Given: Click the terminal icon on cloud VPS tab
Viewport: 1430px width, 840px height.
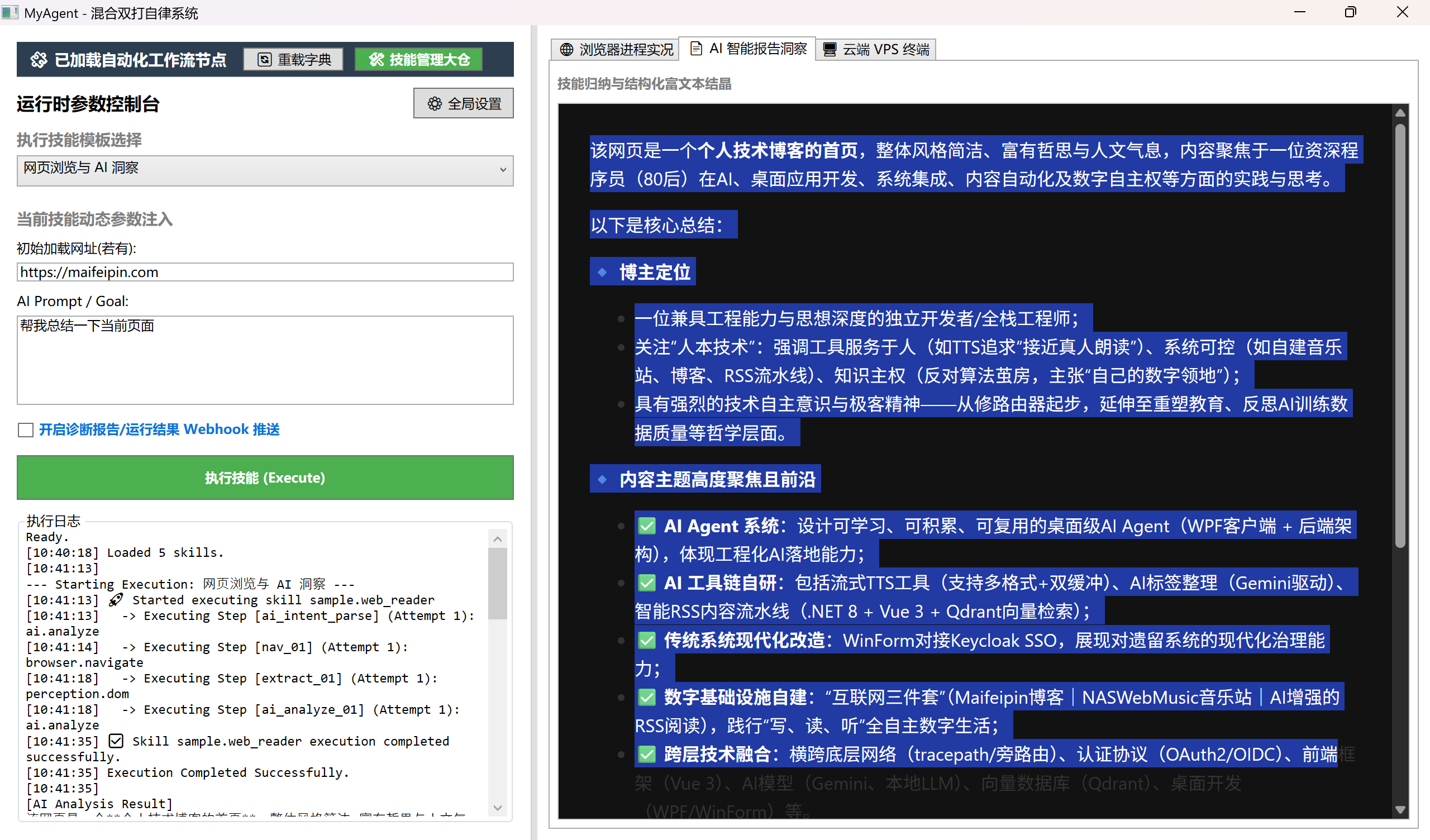Looking at the screenshot, I should point(829,49).
